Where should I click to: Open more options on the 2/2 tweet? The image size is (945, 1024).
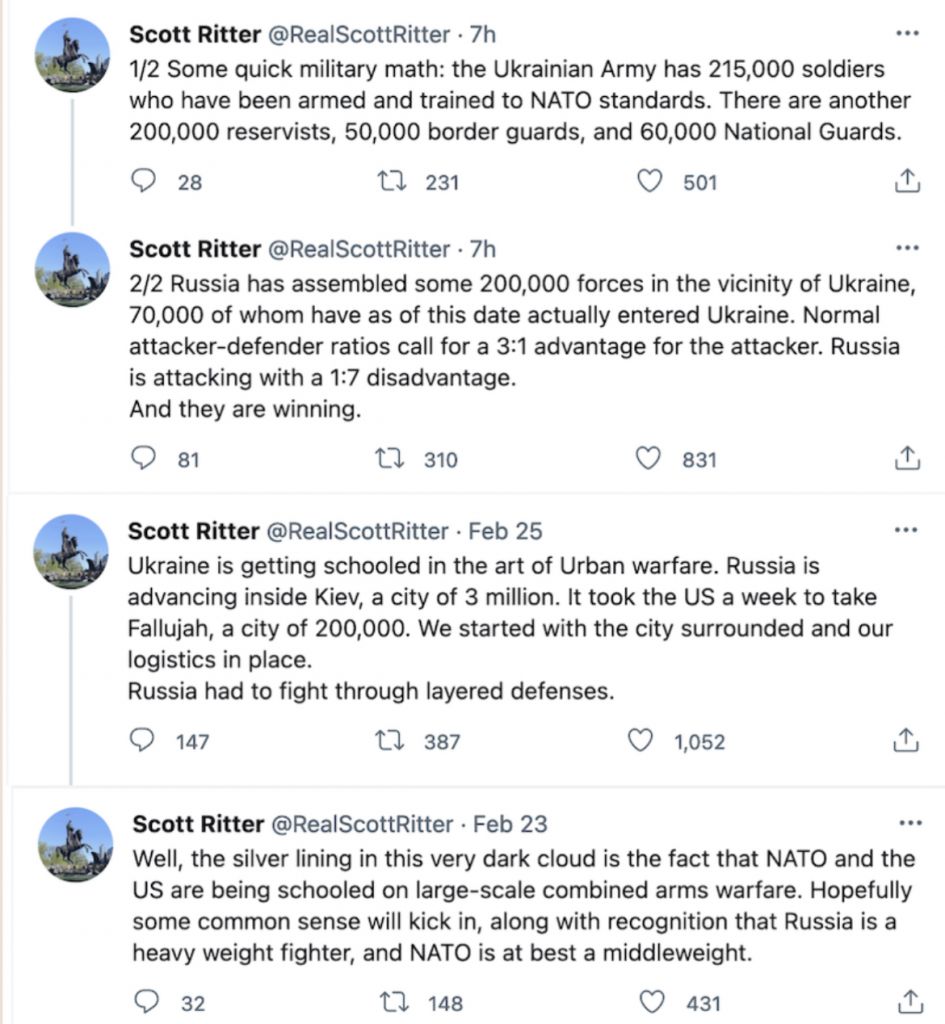coord(907,248)
